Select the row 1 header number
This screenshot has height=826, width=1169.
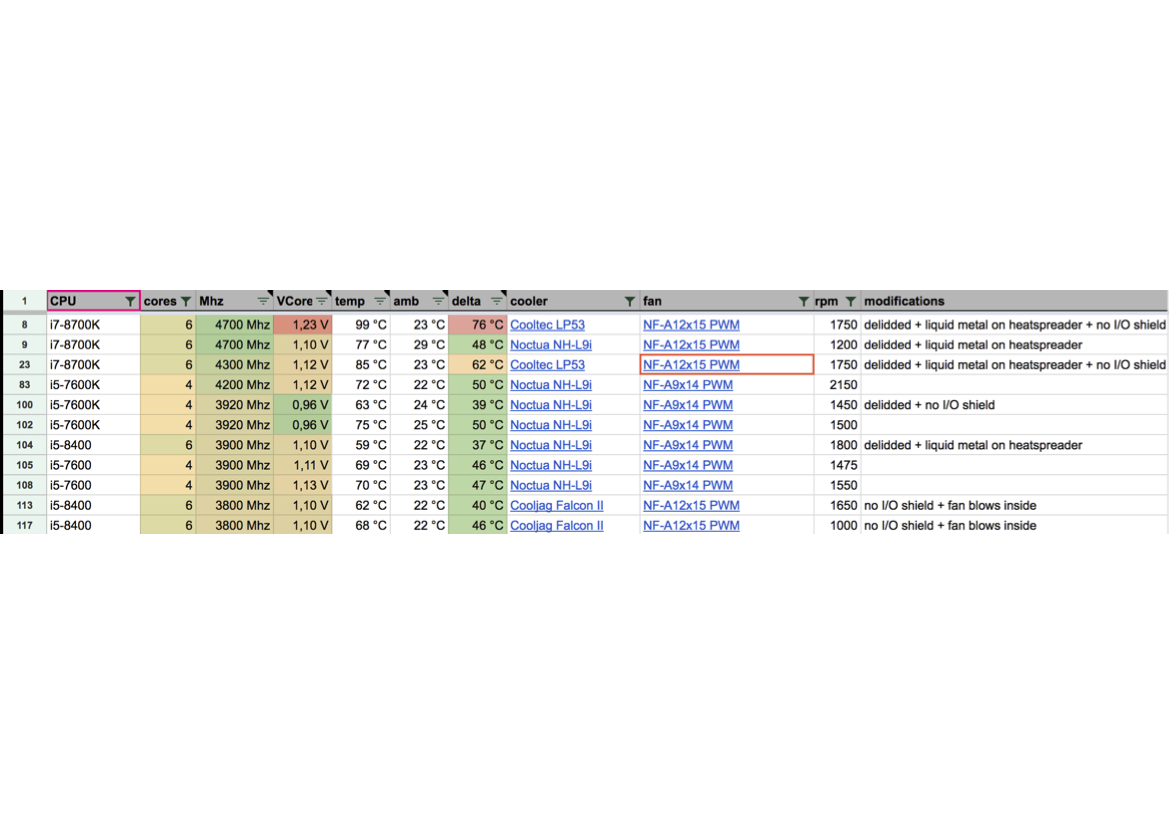coord(24,301)
